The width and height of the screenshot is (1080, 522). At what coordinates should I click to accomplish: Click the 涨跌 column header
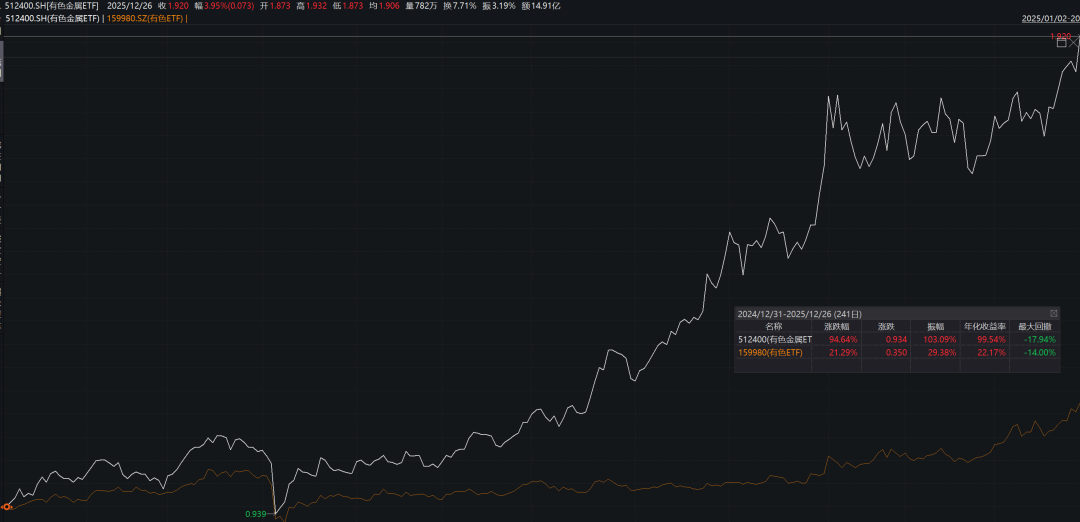(886, 326)
